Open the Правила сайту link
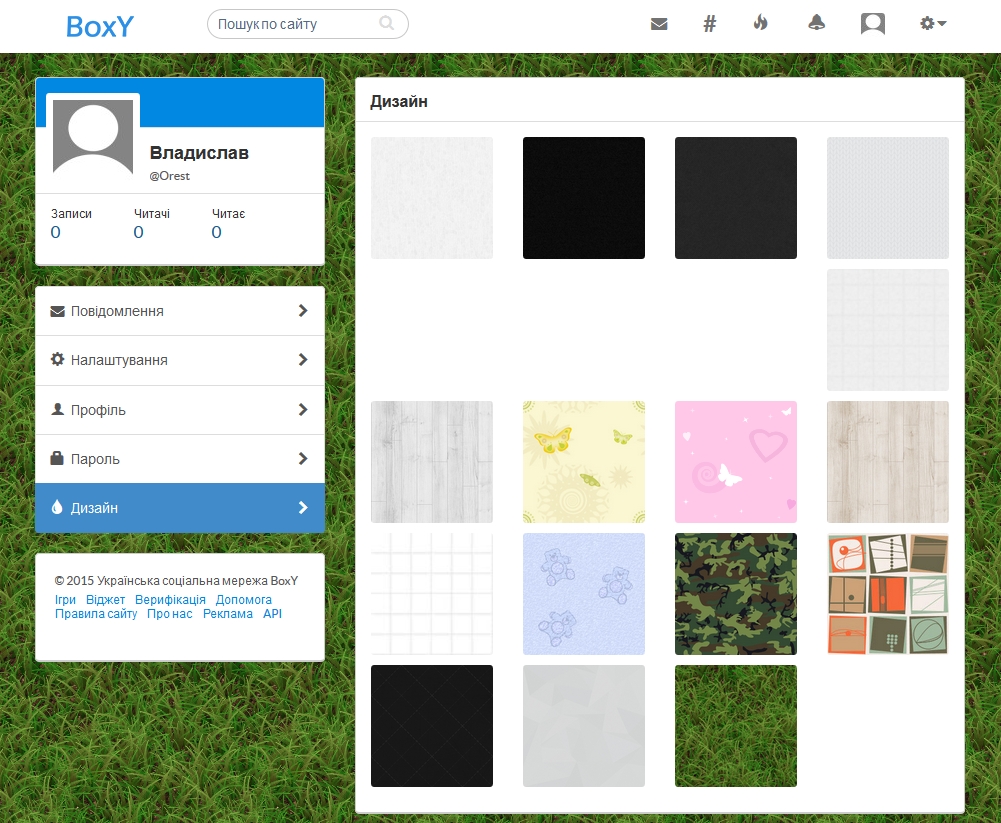 pyautogui.click(x=96, y=614)
